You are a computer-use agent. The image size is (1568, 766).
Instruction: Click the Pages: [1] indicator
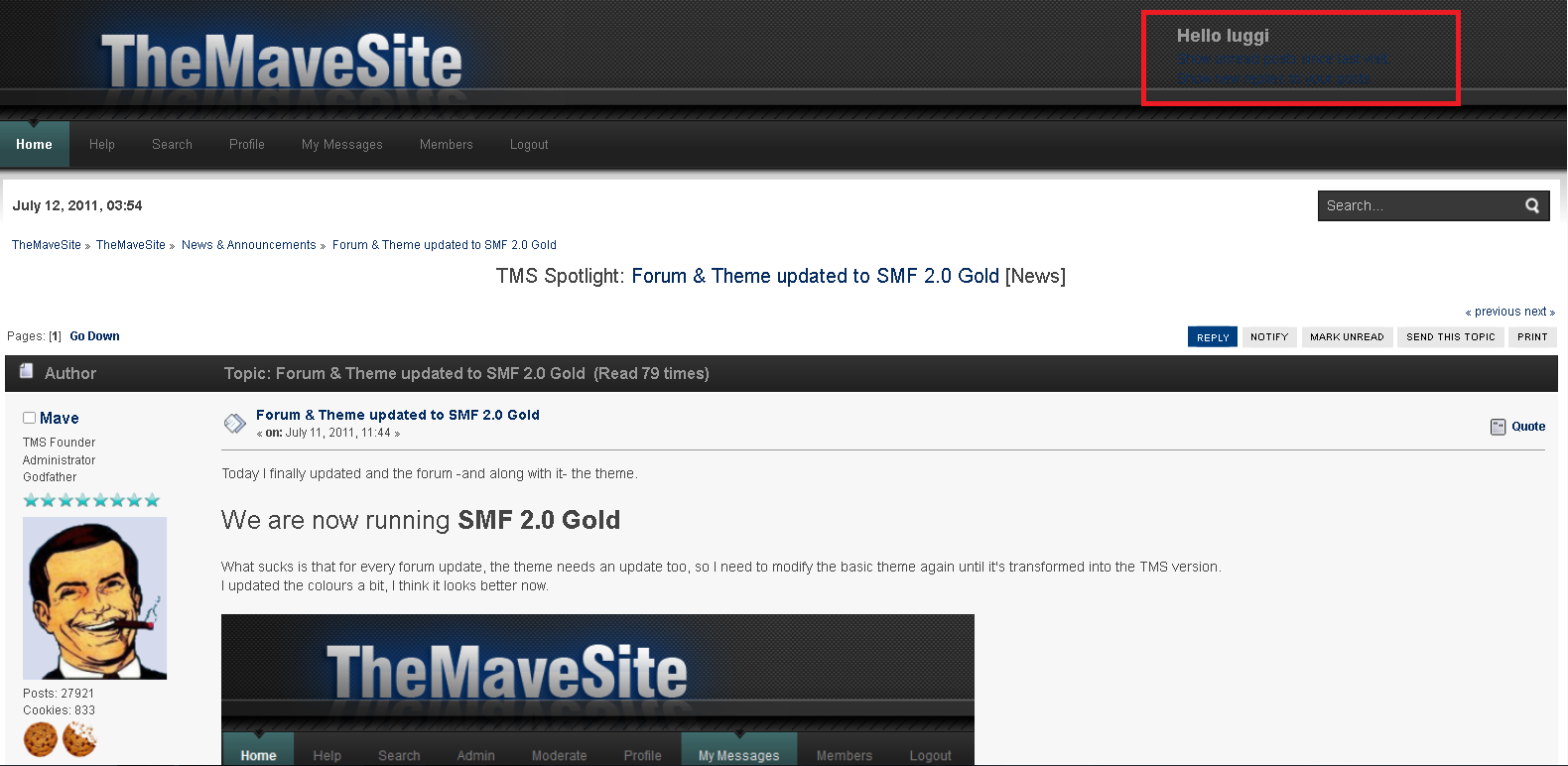34,336
